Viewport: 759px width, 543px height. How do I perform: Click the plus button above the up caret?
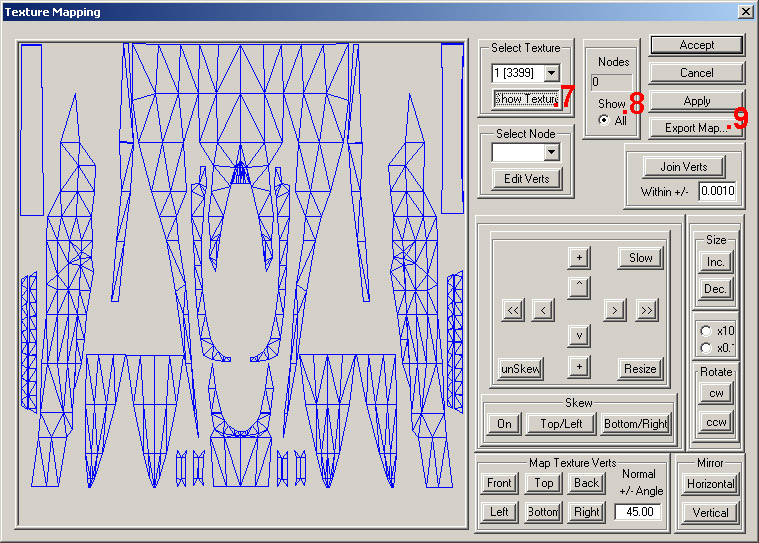point(578,258)
